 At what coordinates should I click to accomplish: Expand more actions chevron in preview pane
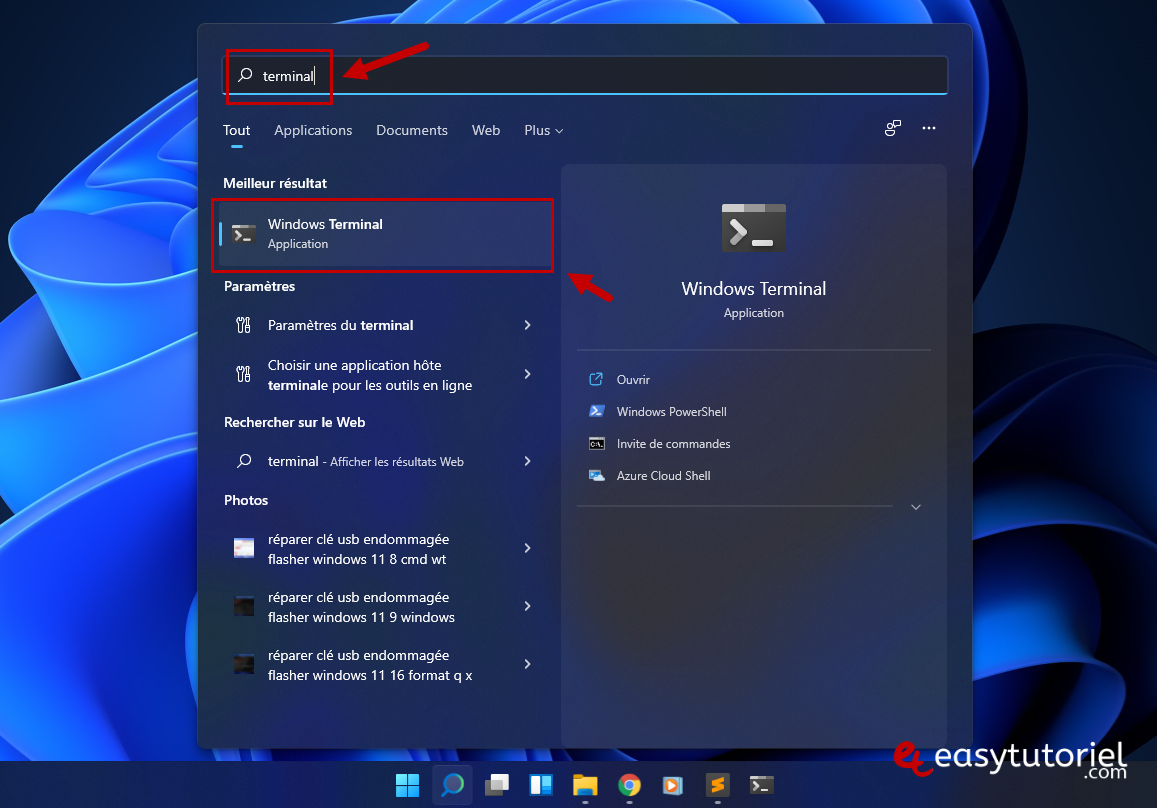pos(916,507)
